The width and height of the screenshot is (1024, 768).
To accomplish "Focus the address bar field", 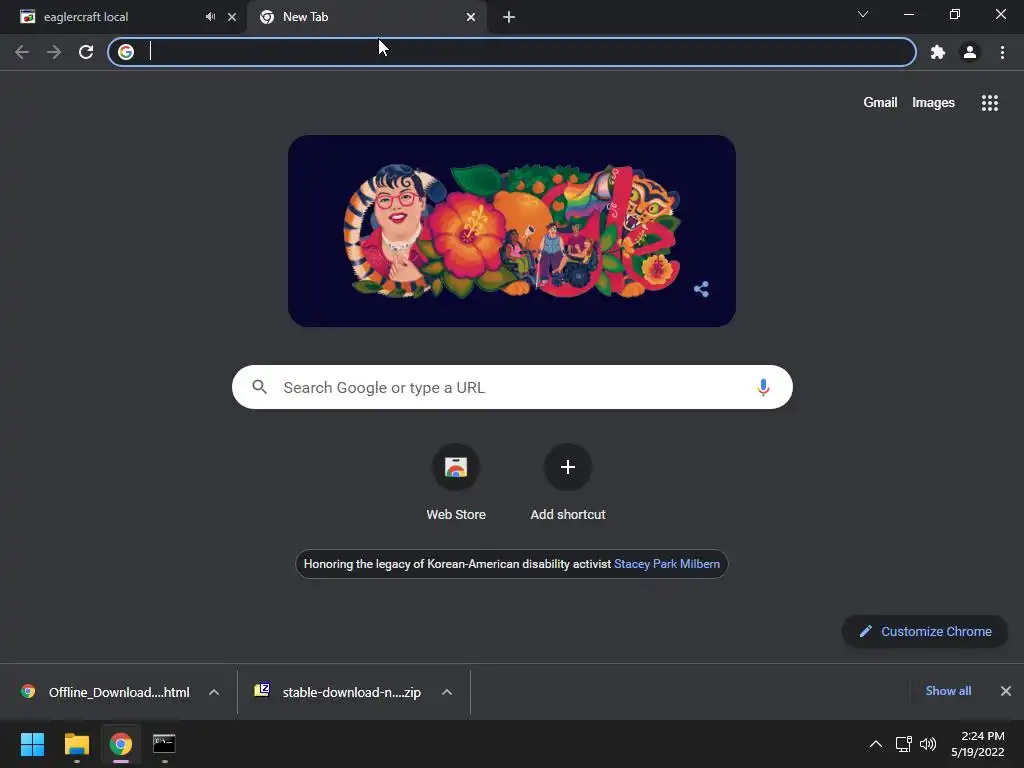I will click(x=512, y=52).
